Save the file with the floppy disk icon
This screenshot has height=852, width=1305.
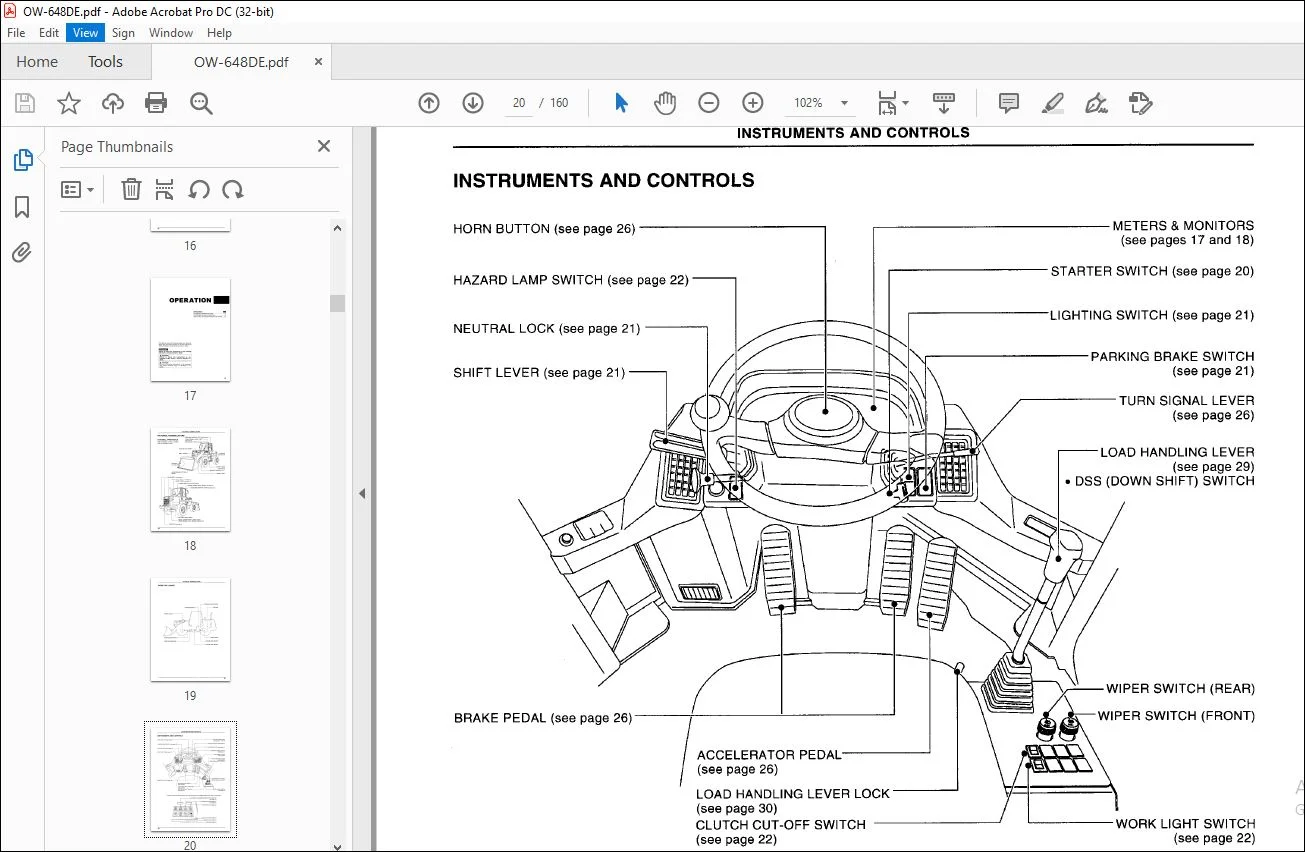tap(25, 103)
